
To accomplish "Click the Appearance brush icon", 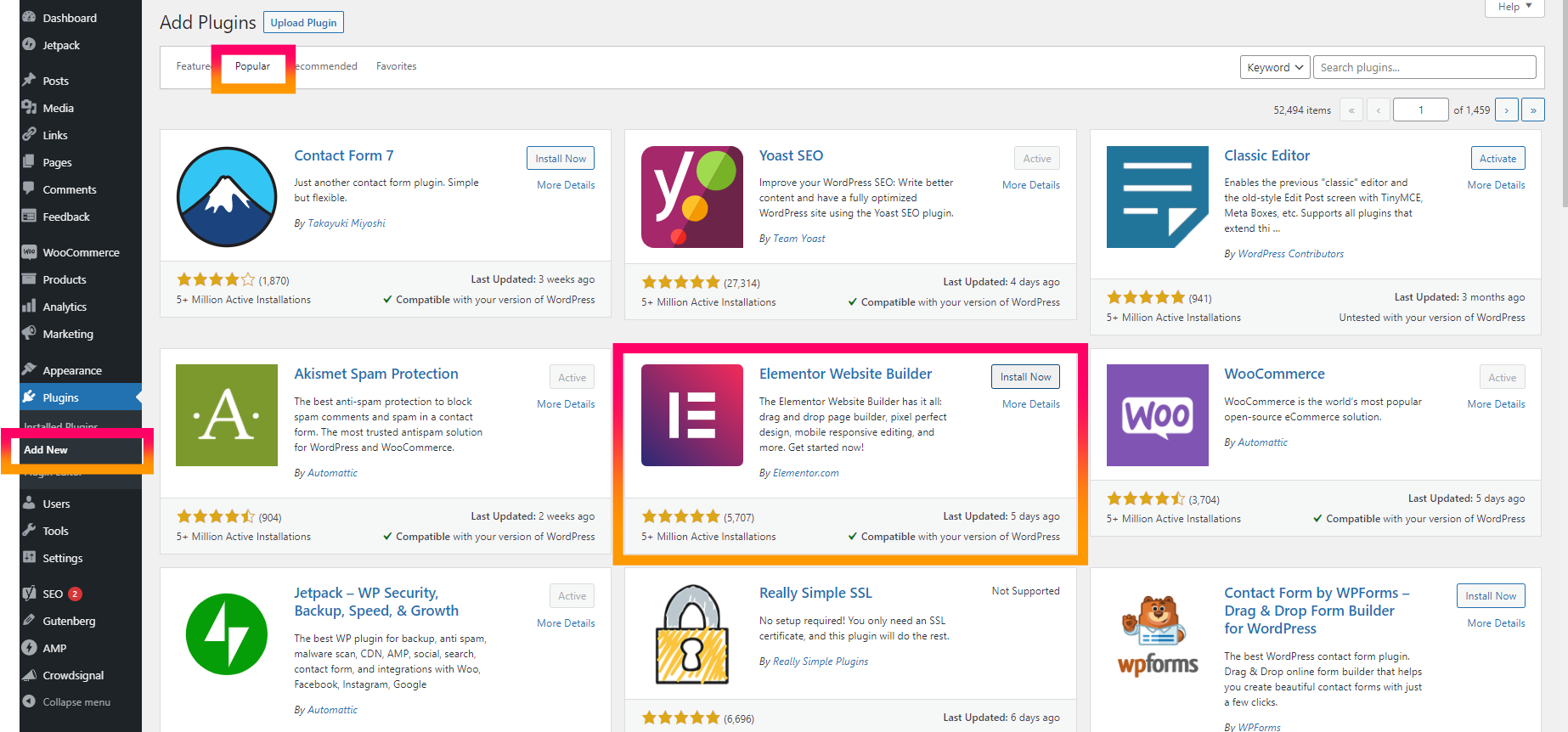I will coord(30,370).
